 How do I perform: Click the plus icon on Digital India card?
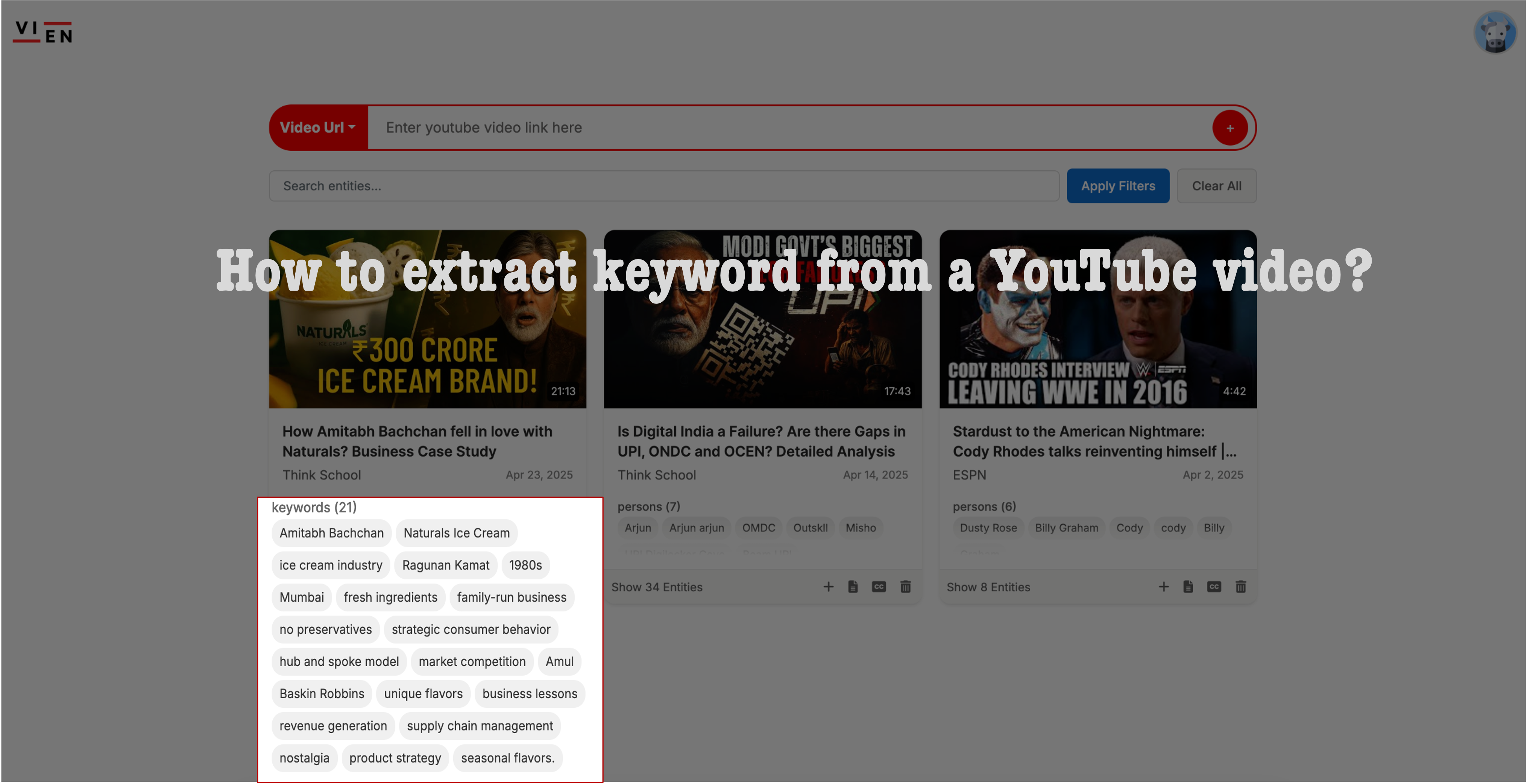click(828, 587)
